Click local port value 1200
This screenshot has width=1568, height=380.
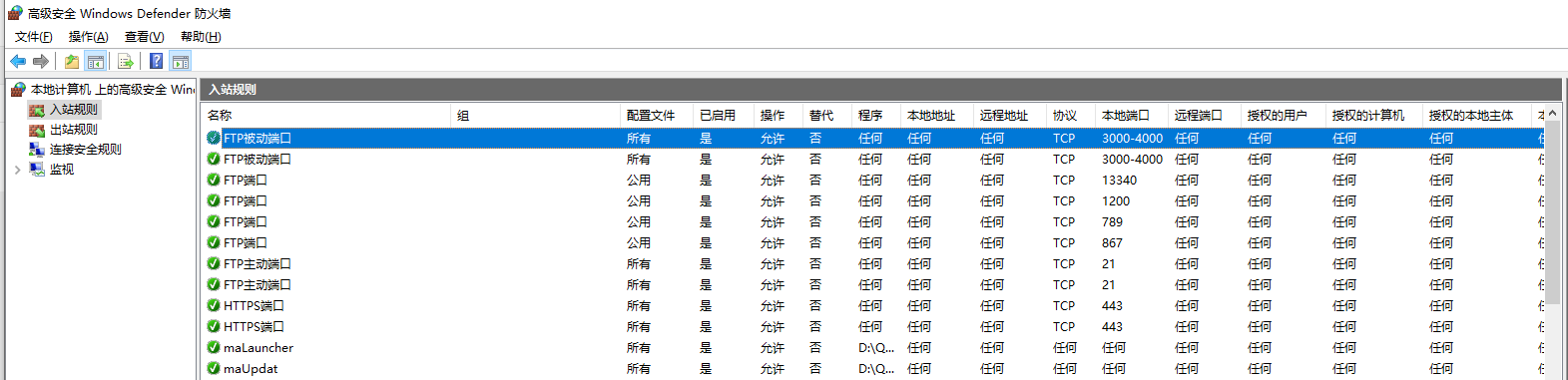(x=1116, y=200)
